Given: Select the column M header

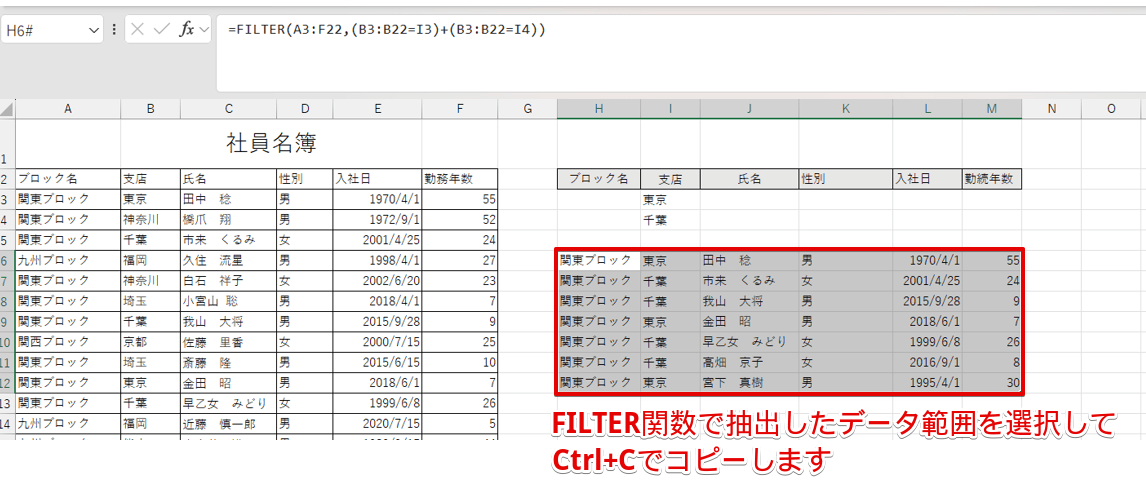Looking at the screenshot, I should point(991,108).
